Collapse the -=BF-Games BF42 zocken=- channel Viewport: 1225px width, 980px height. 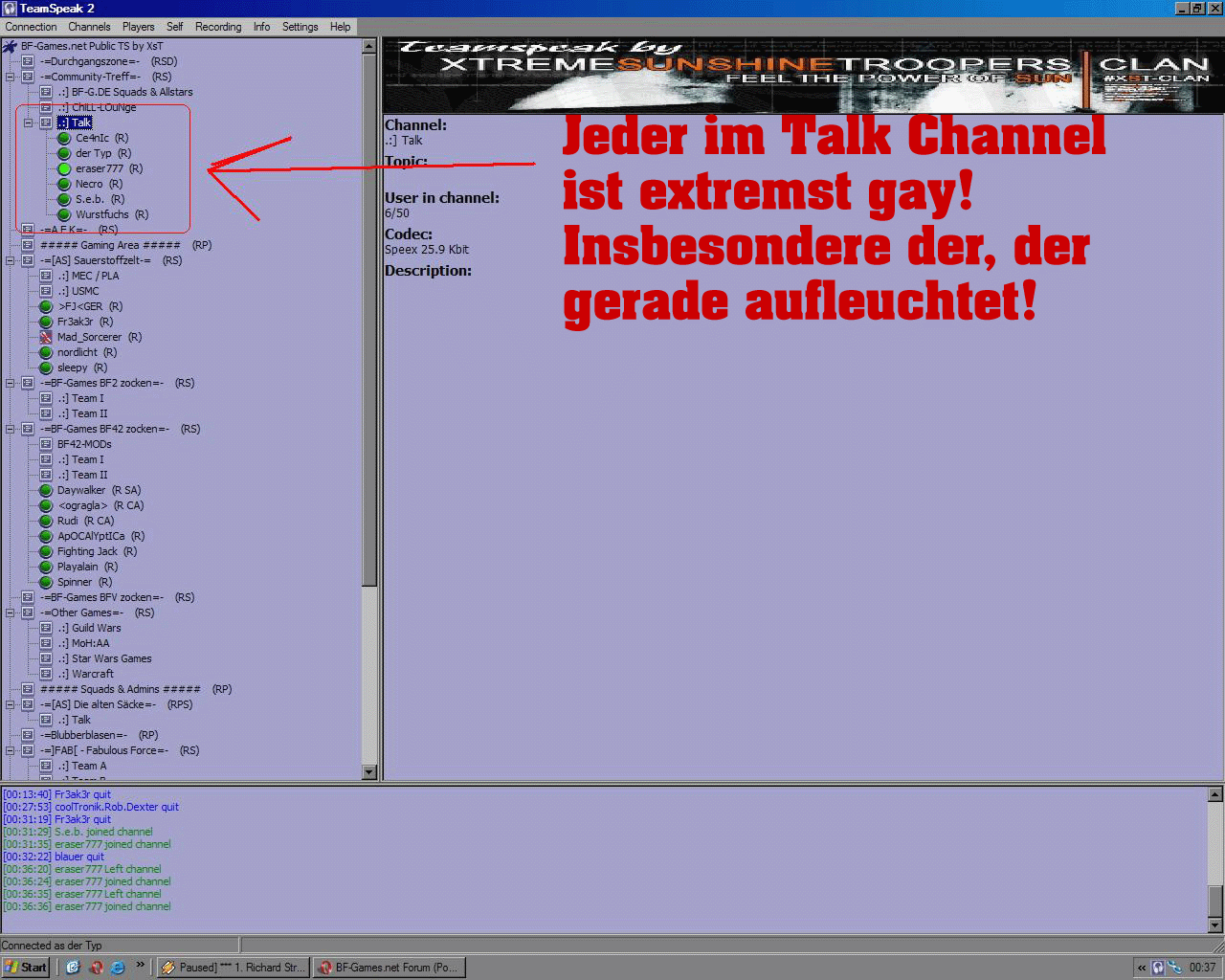[10, 429]
